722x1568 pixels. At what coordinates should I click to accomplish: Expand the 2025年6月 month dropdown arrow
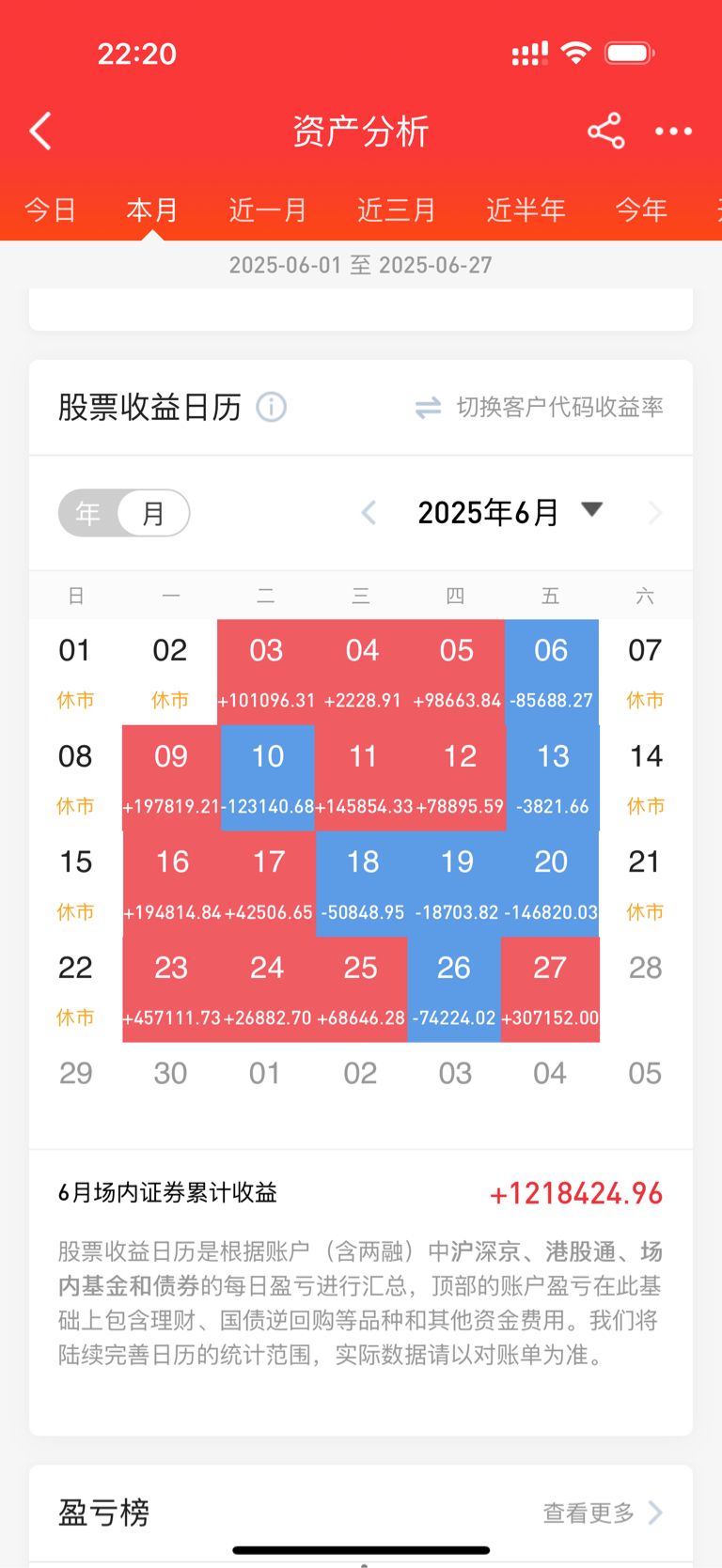(591, 510)
